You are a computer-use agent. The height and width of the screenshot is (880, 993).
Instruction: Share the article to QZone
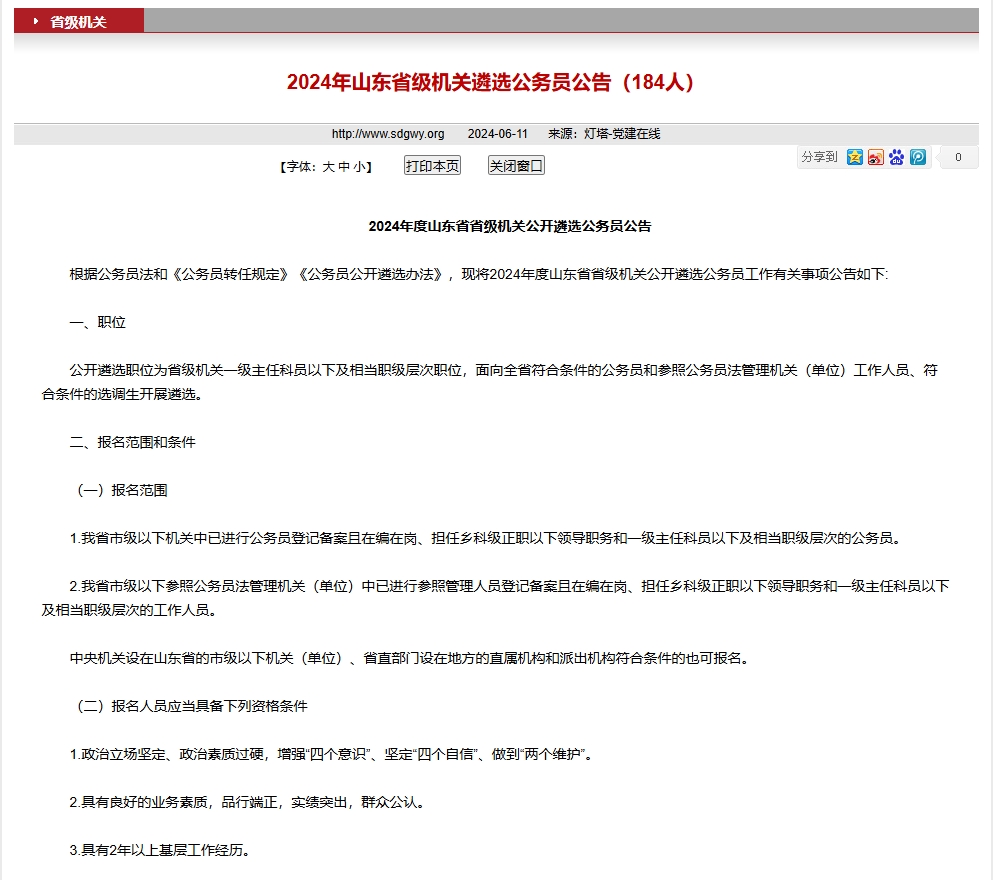tap(853, 157)
